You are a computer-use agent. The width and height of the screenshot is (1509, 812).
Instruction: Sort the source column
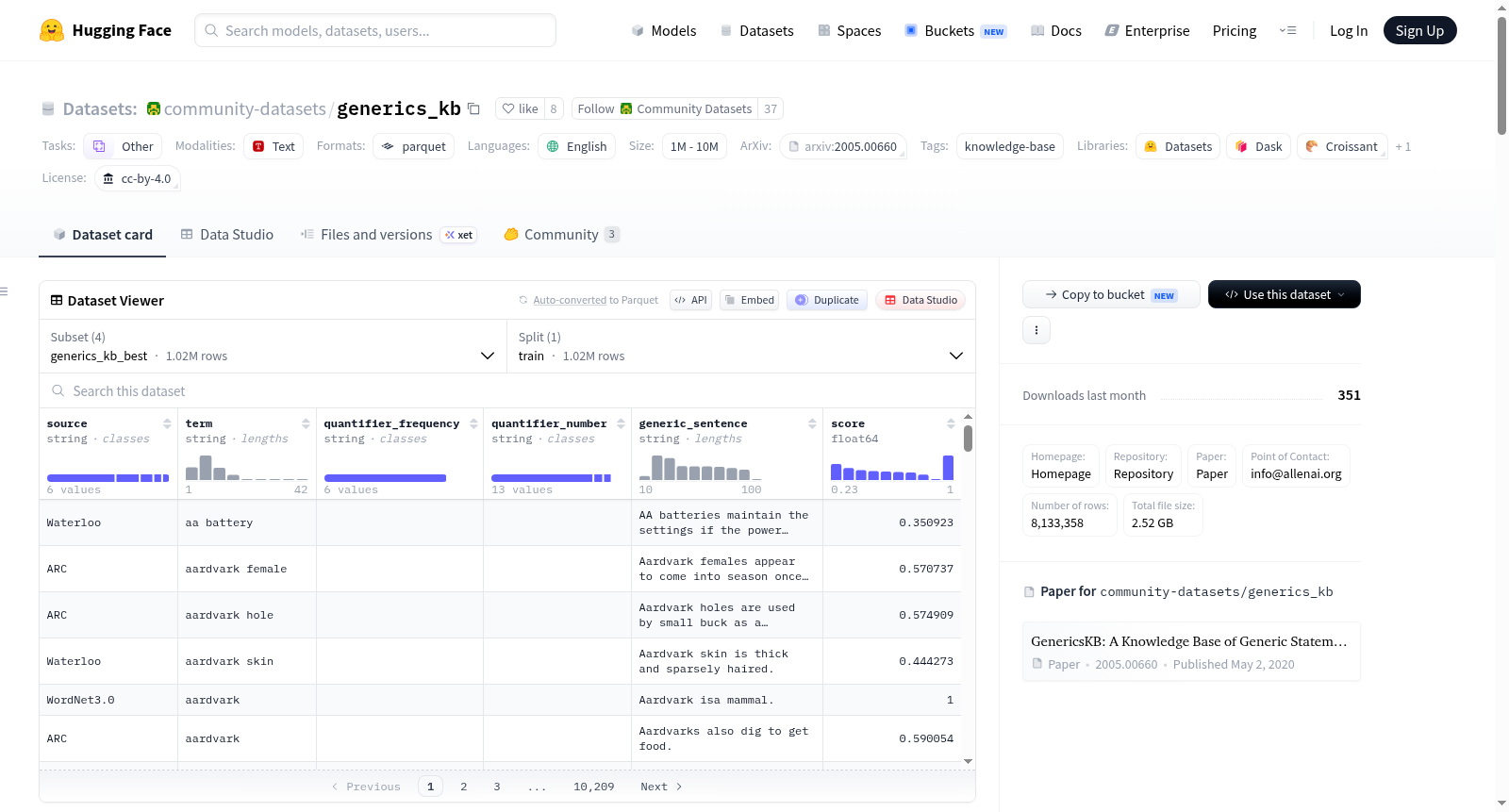[167, 423]
